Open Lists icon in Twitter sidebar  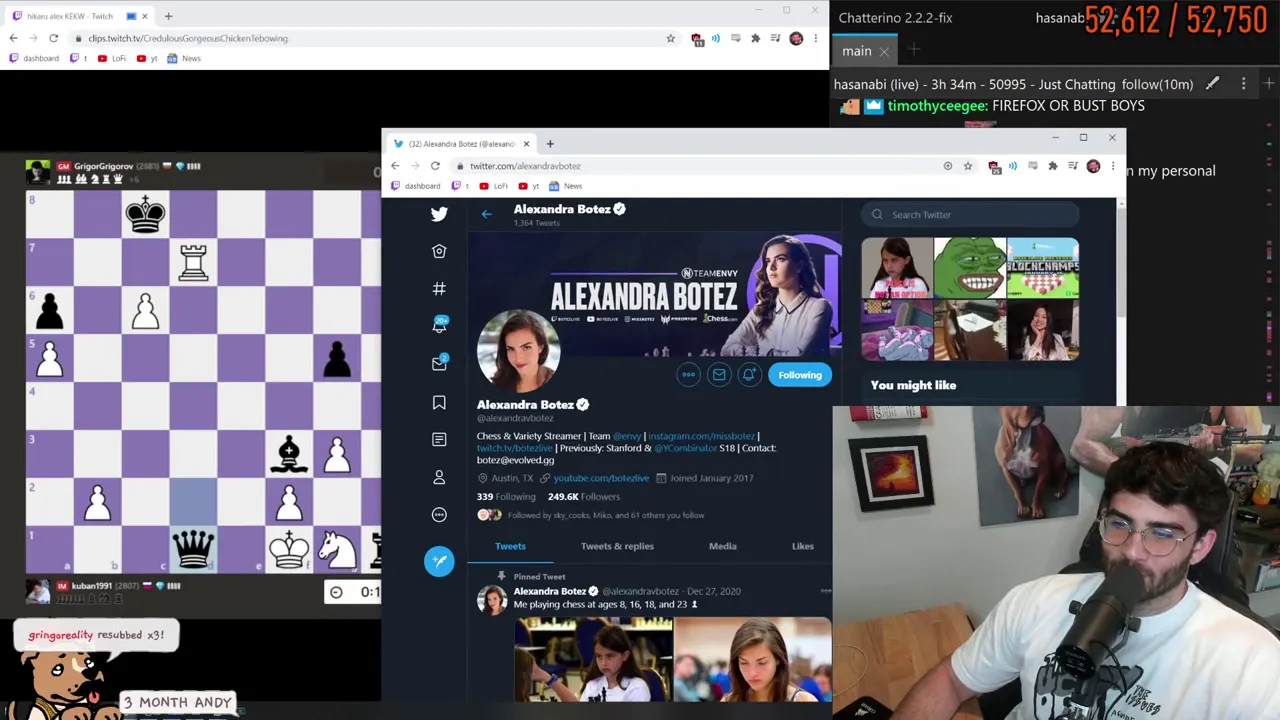(x=439, y=439)
